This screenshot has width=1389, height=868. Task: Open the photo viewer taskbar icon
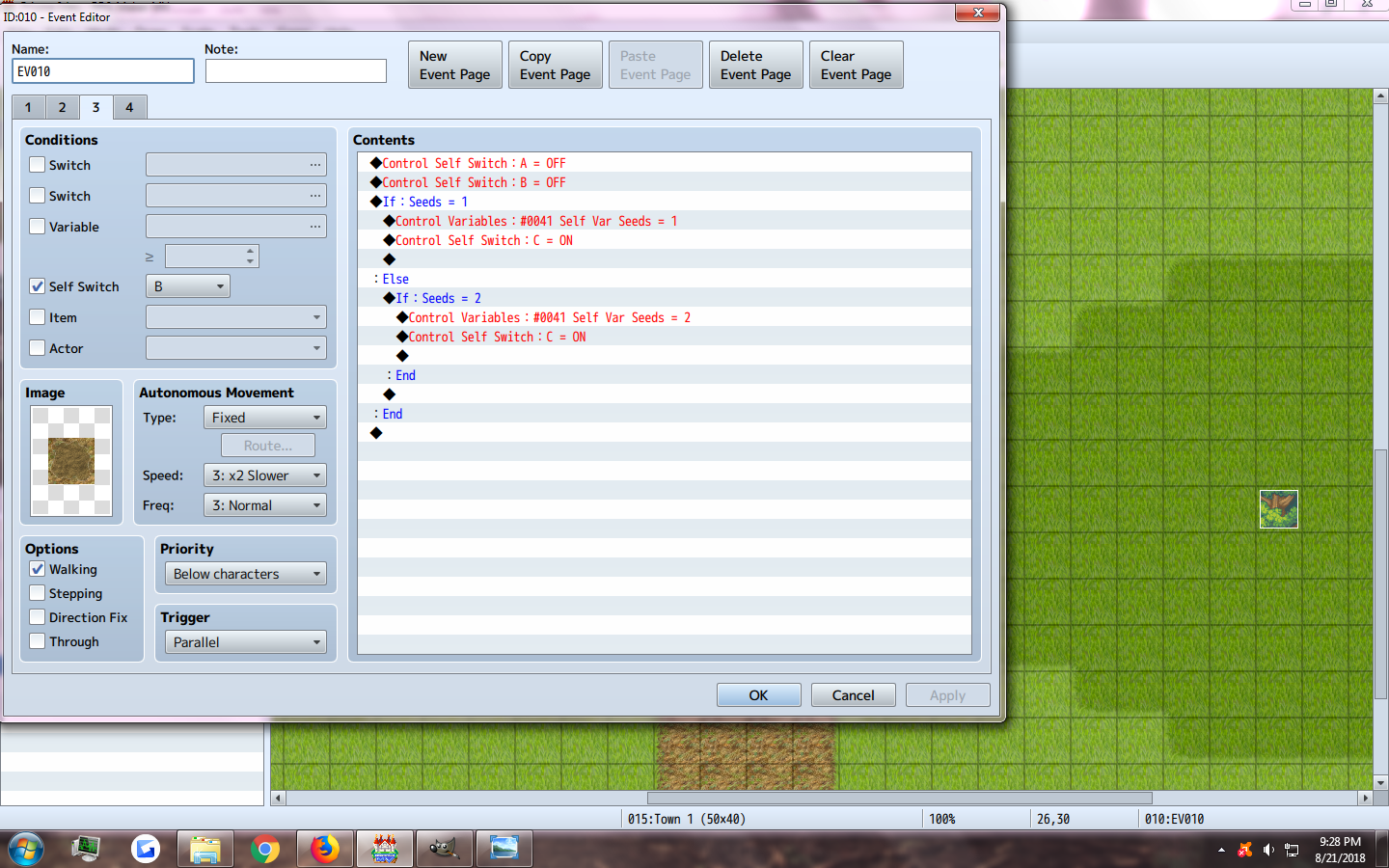tap(504, 849)
